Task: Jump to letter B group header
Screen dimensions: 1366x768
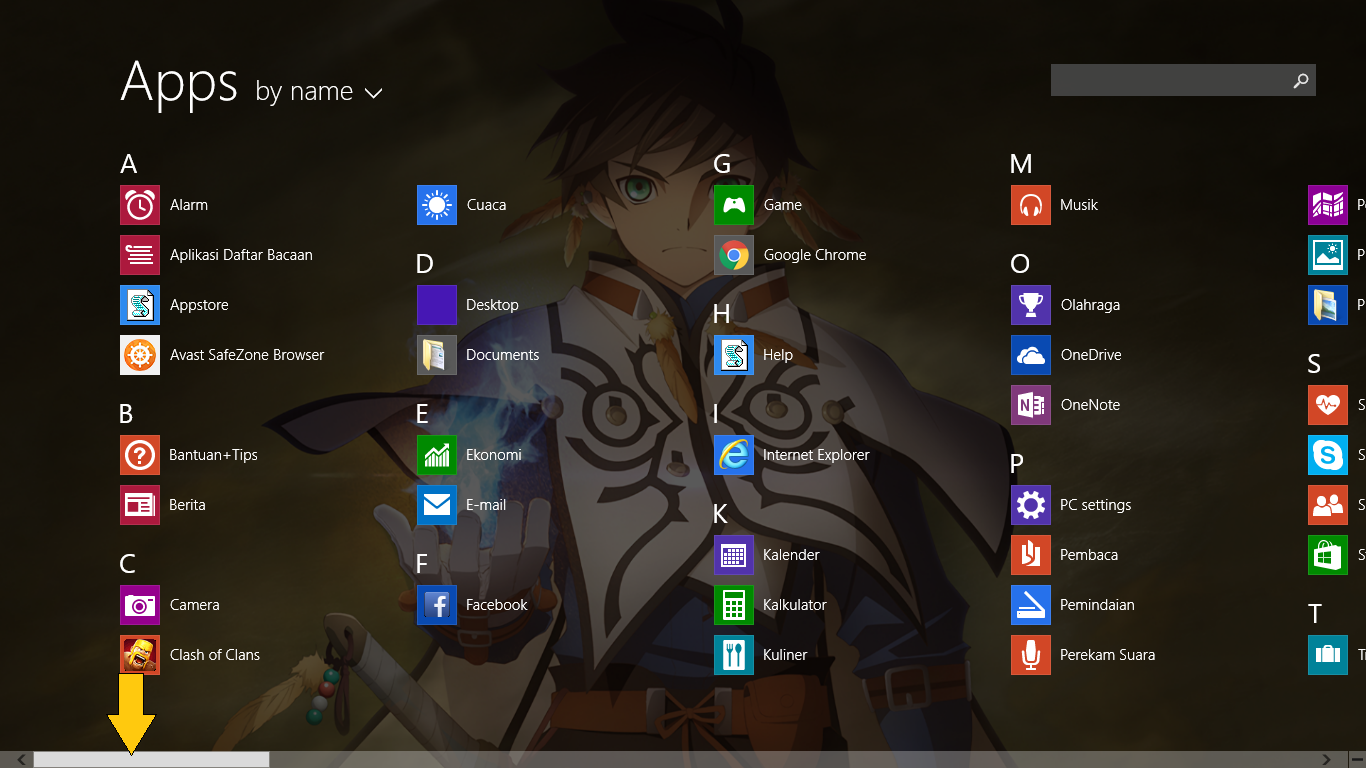Action: tap(126, 414)
